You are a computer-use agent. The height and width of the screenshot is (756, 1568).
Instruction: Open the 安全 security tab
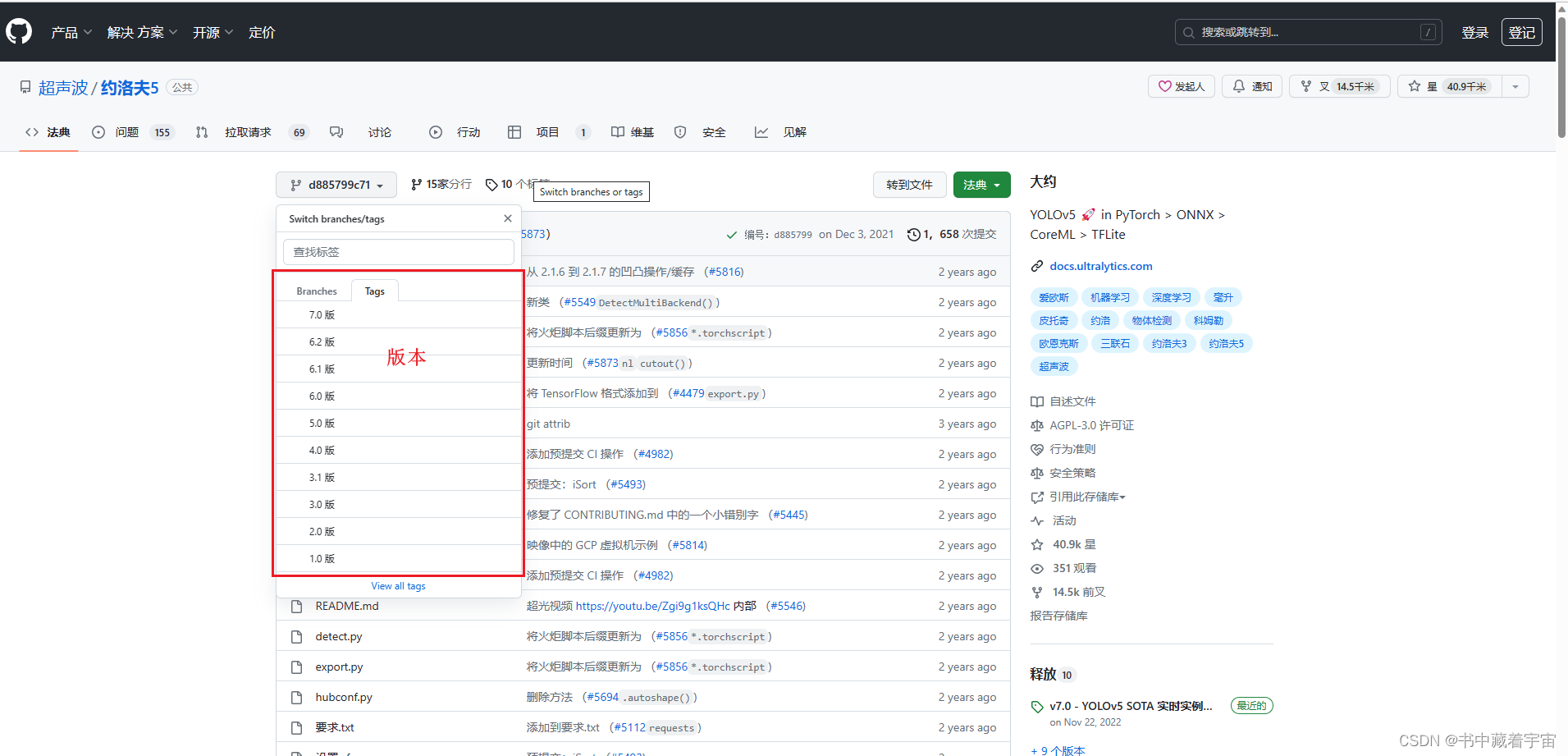pyautogui.click(x=700, y=132)
